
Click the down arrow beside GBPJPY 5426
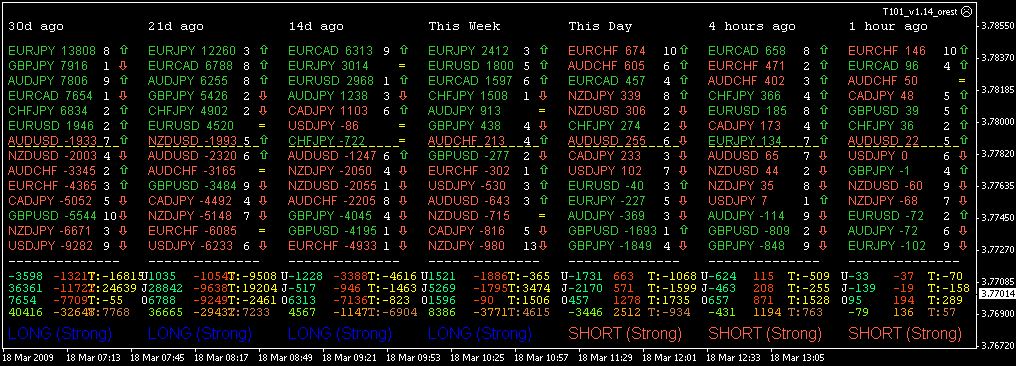tap(264, 96)
